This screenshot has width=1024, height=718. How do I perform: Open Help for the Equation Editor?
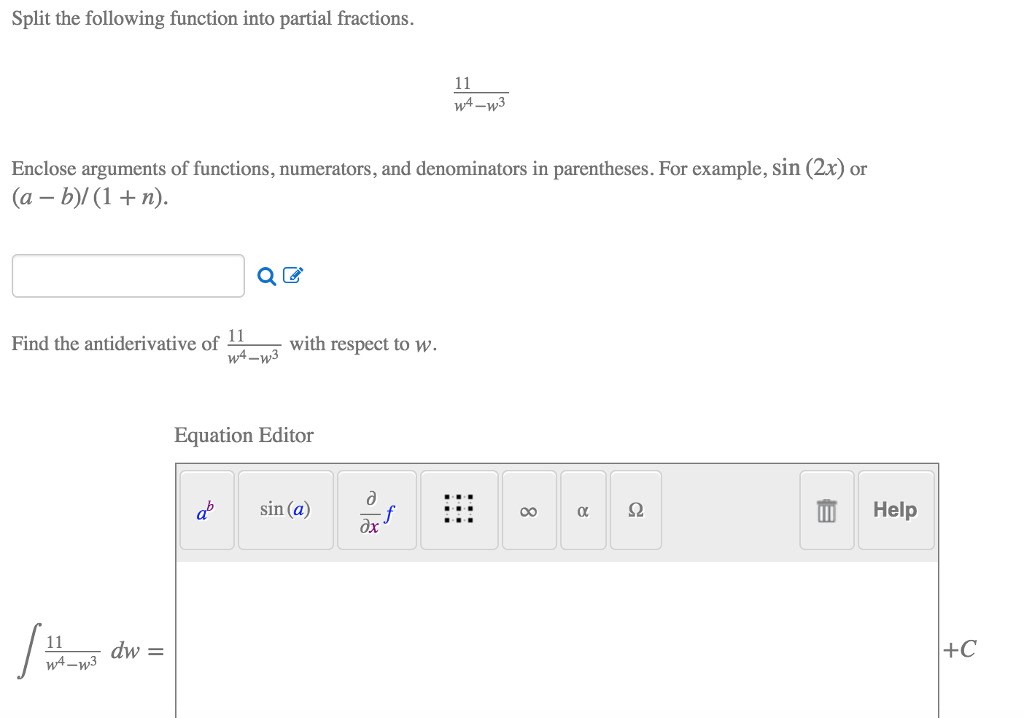coord(895,510)
